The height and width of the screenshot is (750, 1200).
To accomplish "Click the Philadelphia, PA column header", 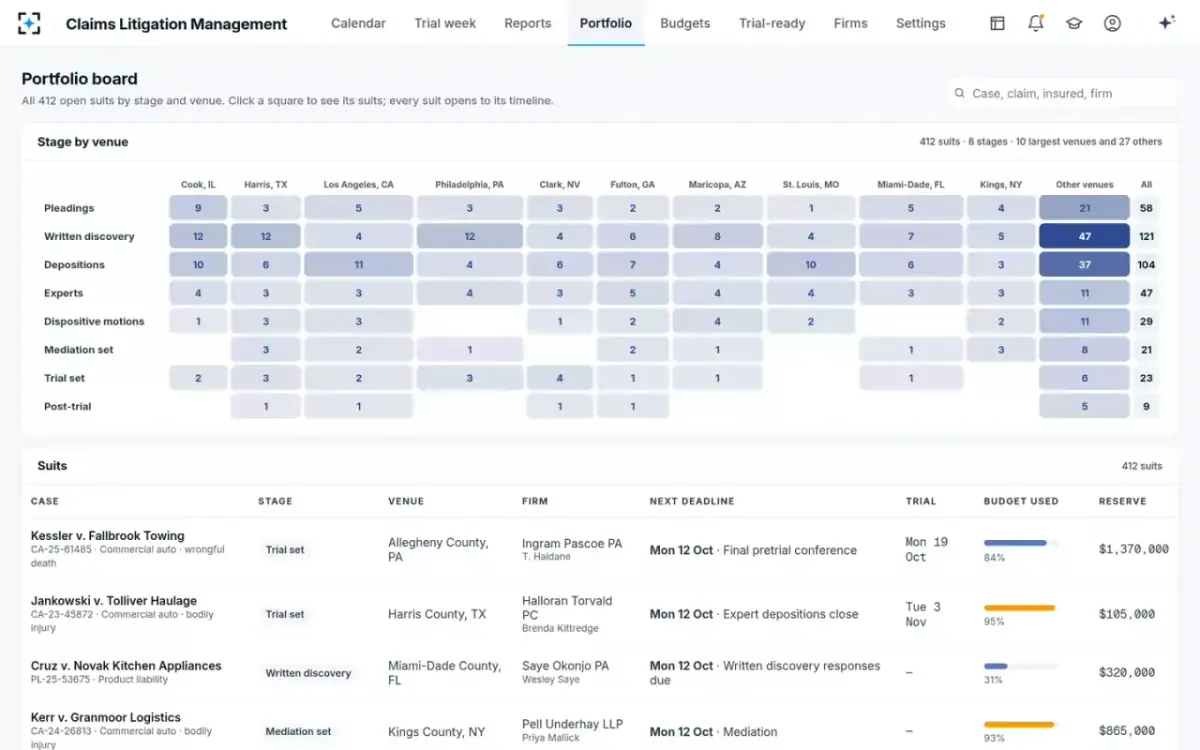I will pos(470,184).
